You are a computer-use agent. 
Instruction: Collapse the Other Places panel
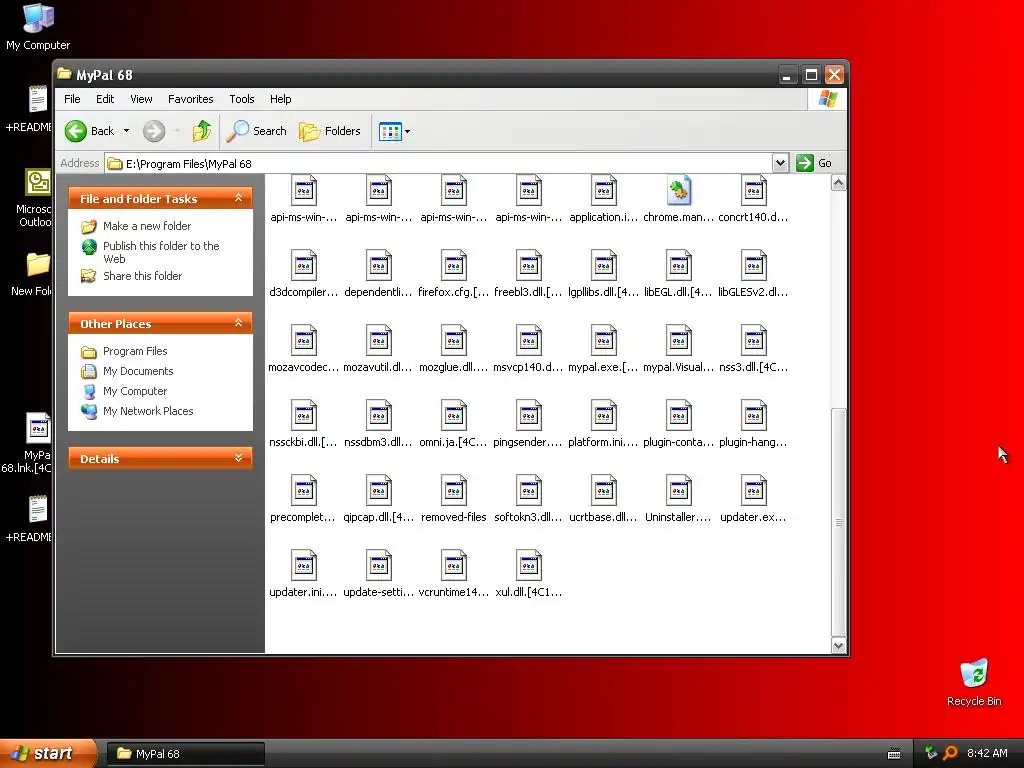pos(238,323)
